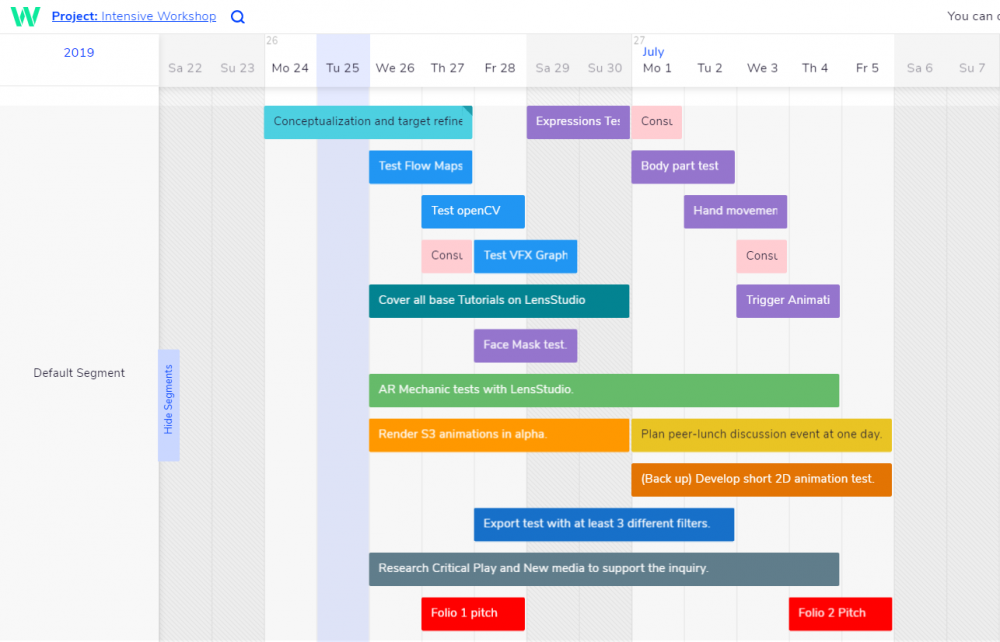
Task: Select the Face Mask test task
Action: [x=525, y=345]
